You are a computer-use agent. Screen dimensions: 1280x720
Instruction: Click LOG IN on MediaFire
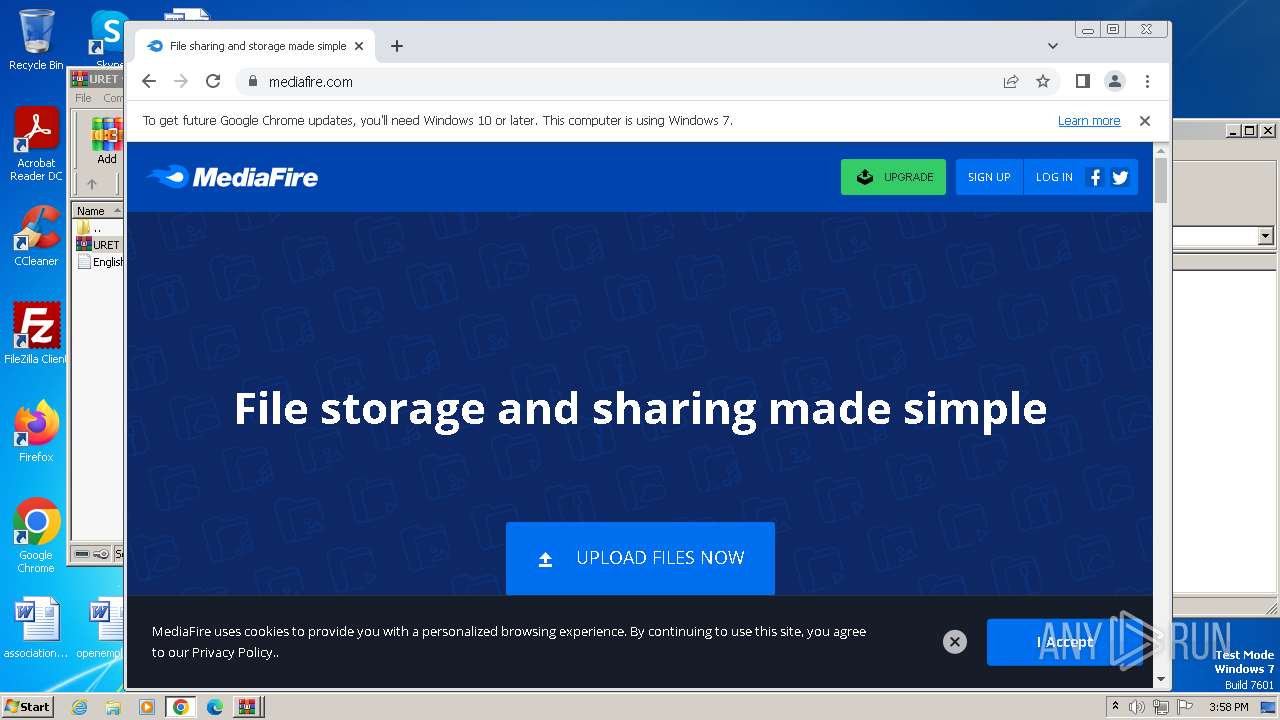tap(1054, 177)
